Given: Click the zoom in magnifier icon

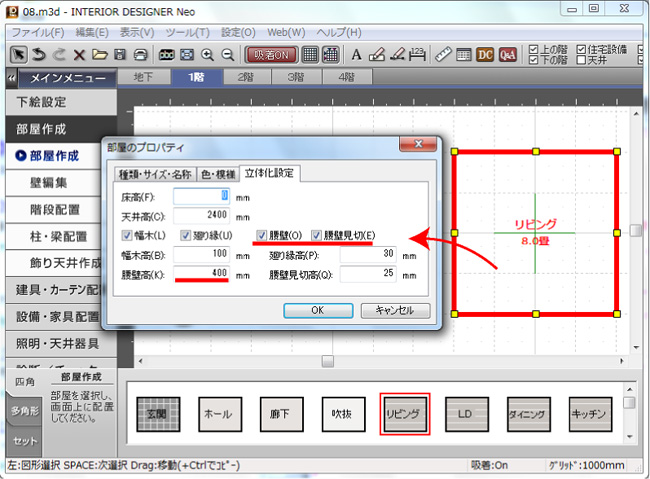Looking at the screenshot, I should click(208, 54).
